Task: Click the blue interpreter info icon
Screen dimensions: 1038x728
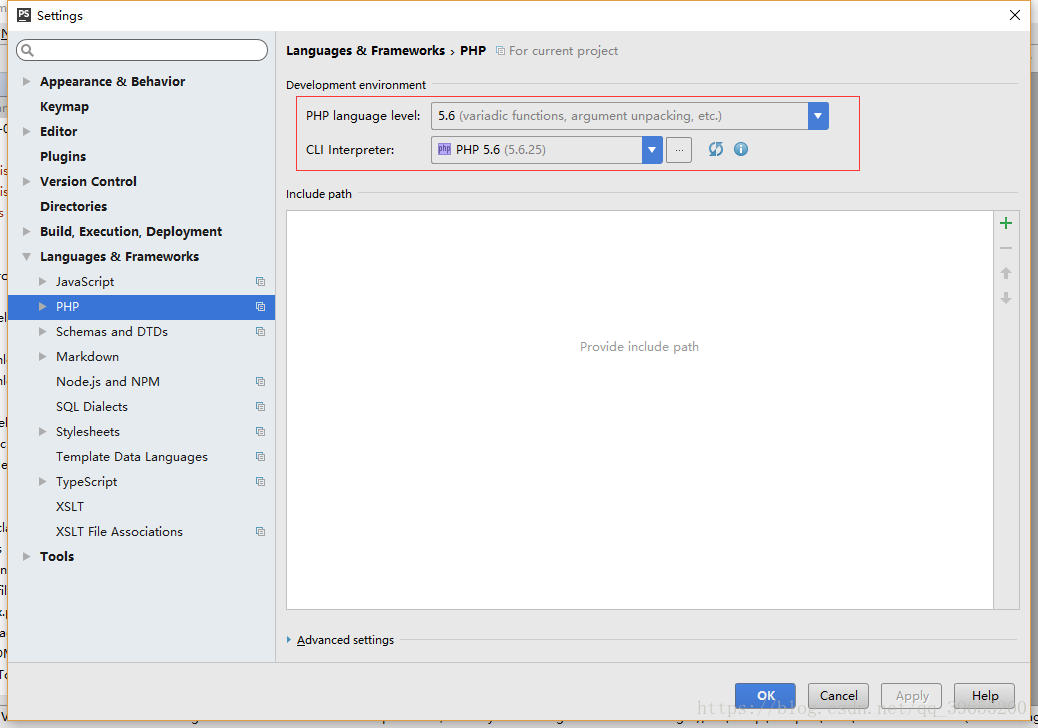Action: pos(741,149)
